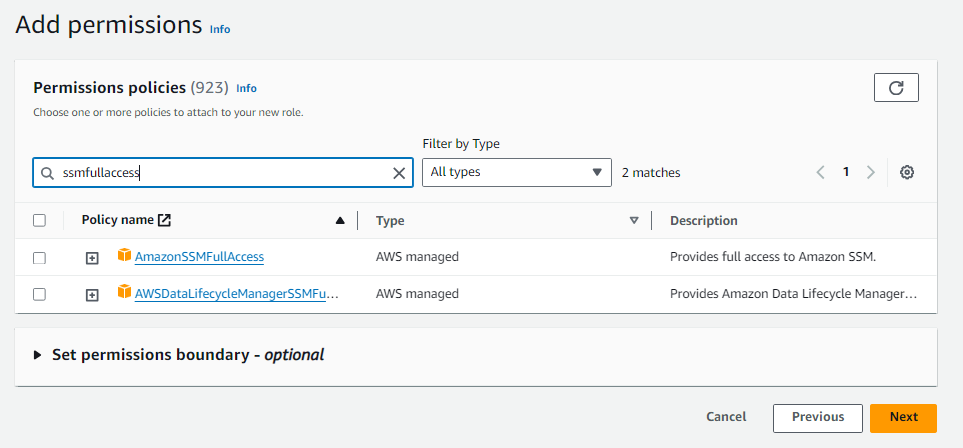Click the orange cube icon for AmazonSSMFullAccess

(125, 255)
